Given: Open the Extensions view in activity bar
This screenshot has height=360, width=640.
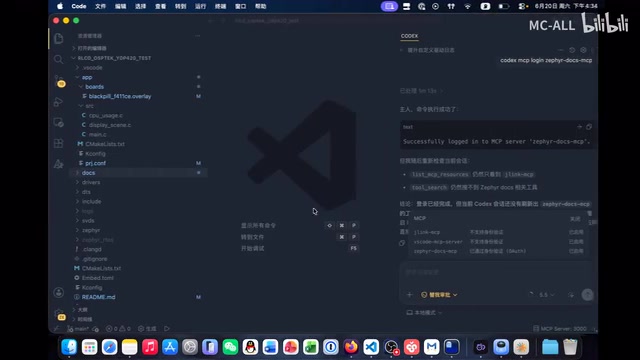Looking at the screenshot, I should coord(58,143).
